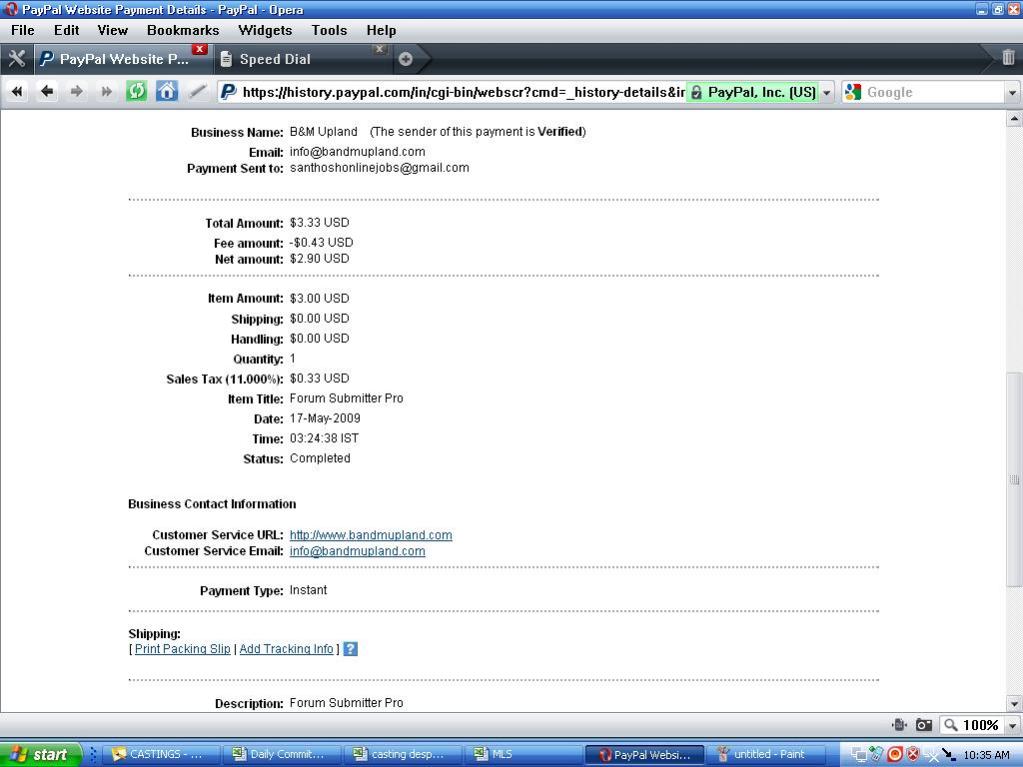Open the Tools menu
1023x767 pixels.
(329, 31)
